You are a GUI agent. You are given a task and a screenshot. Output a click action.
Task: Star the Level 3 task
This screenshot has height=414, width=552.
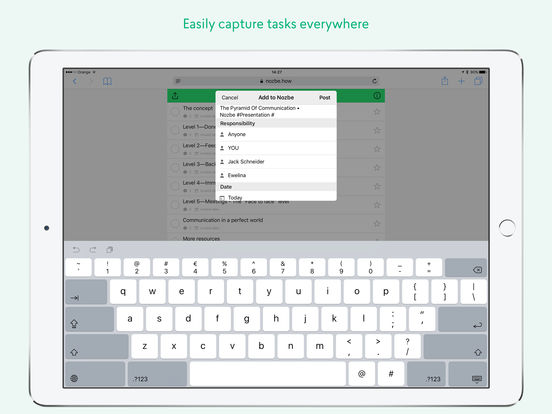pyautogui.click(x=377, y=168)
